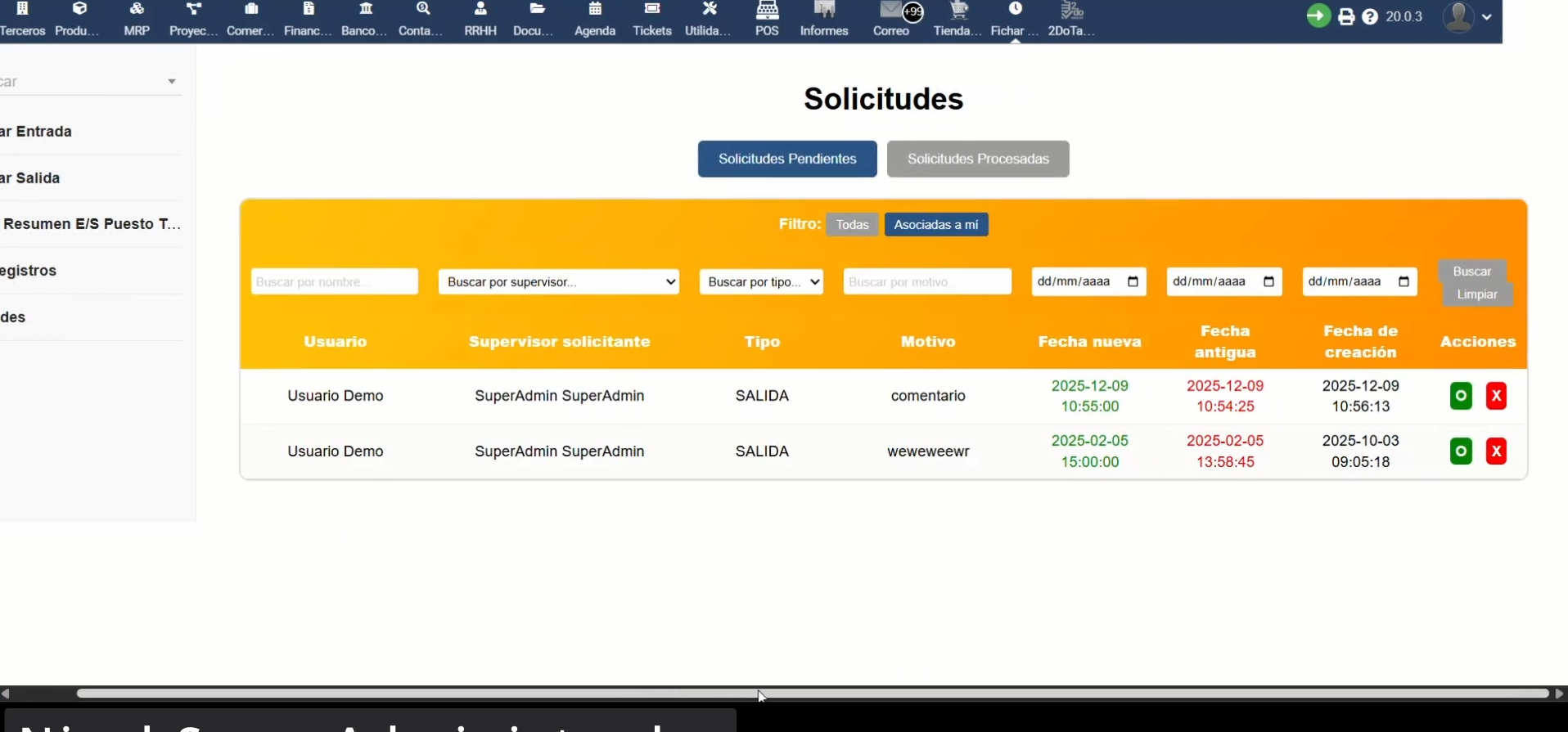Approve the 'comentario' request with green button
This screenshot has width=1568, height=732.
click(x=1461, y=396)
